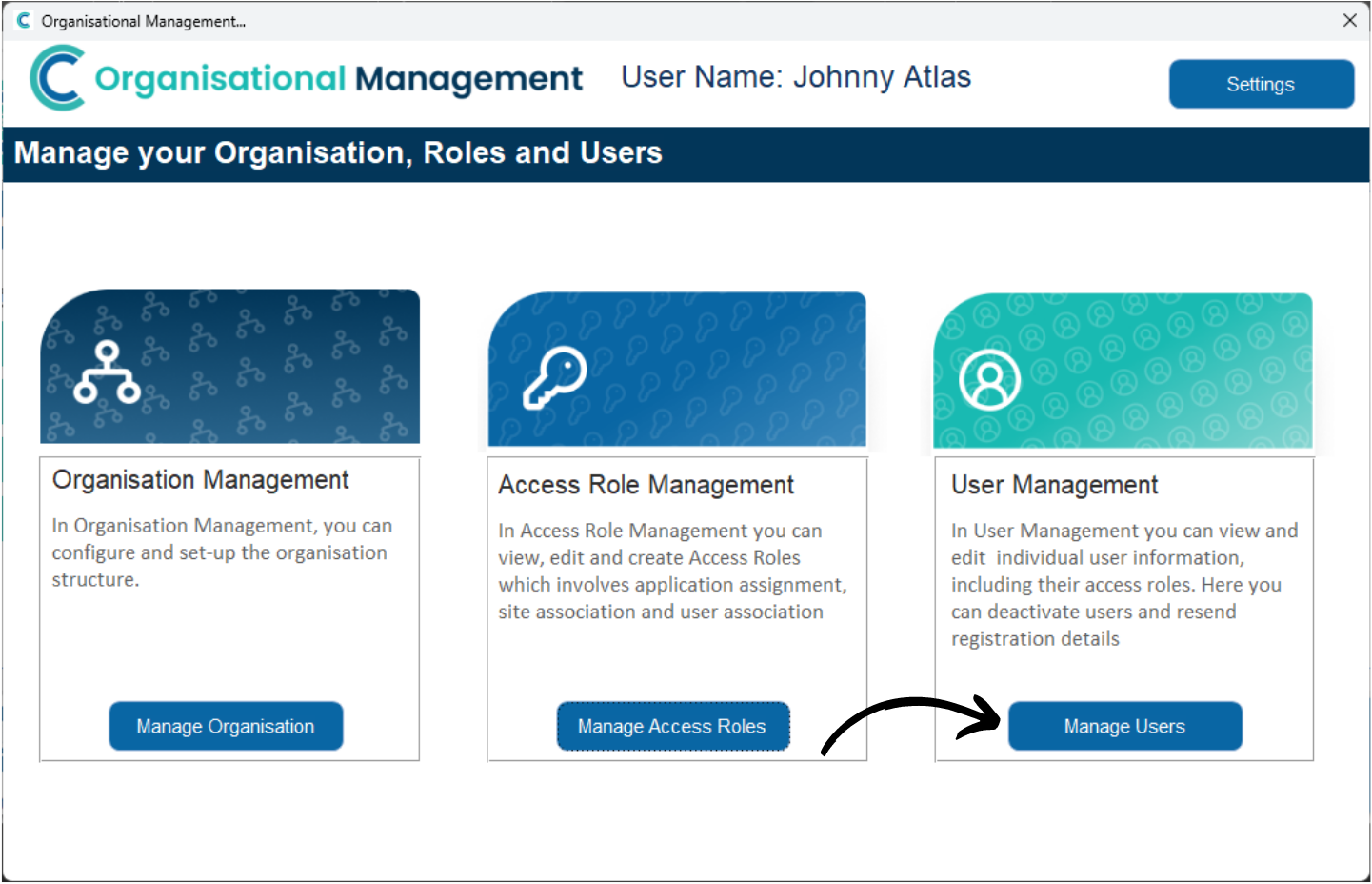Click the User Management description text
The width and height of the screenshot is (1372, 884).
coord(1124,585)
